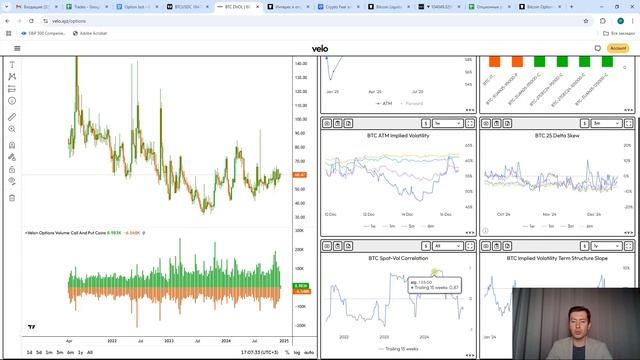Select the Patterns drawing tool in chart sidebar
Viewport: 640px width, 360px height.
click(12, 77)
